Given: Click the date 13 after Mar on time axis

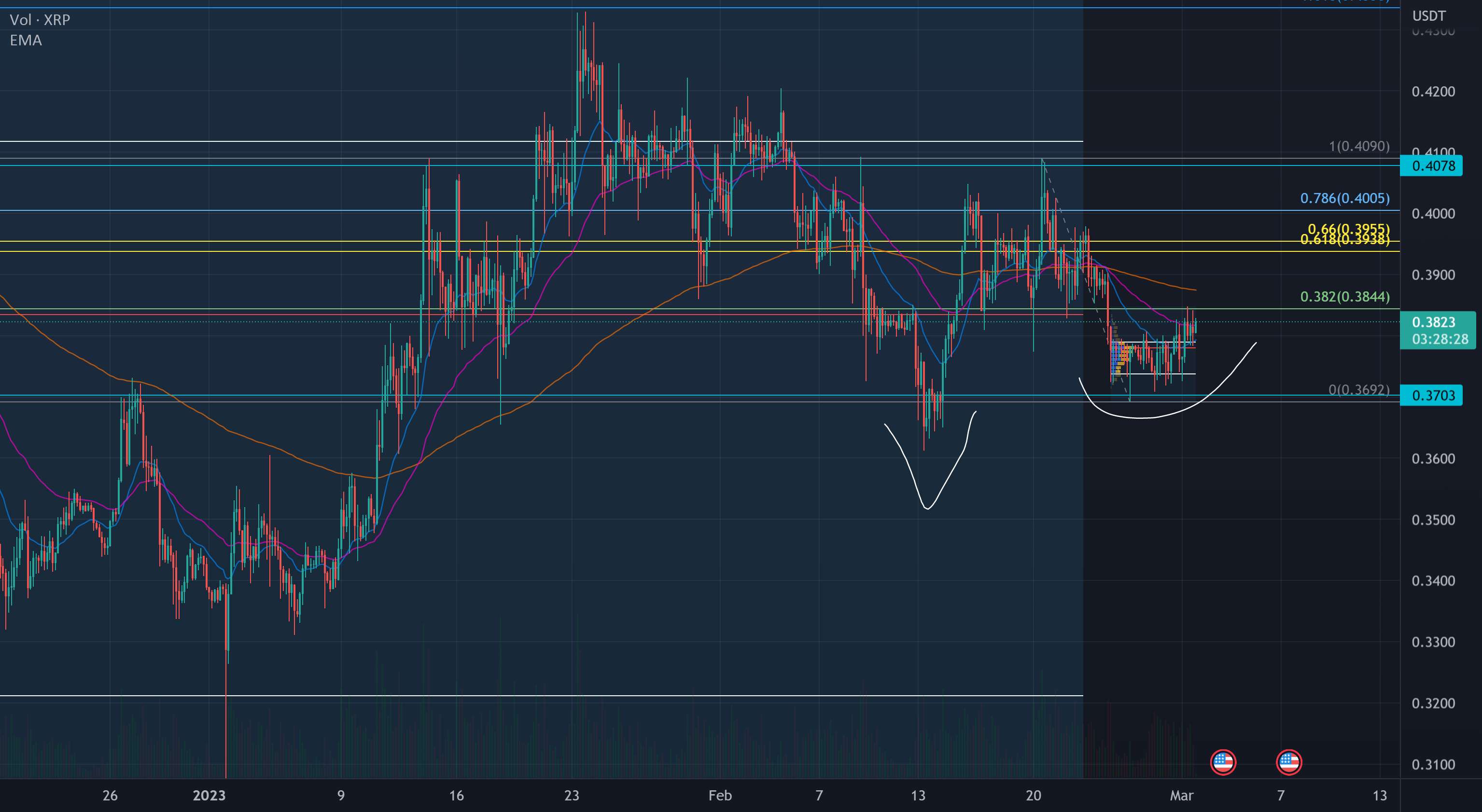Looking at the screenshot, I should click(x=1380, y=796).
